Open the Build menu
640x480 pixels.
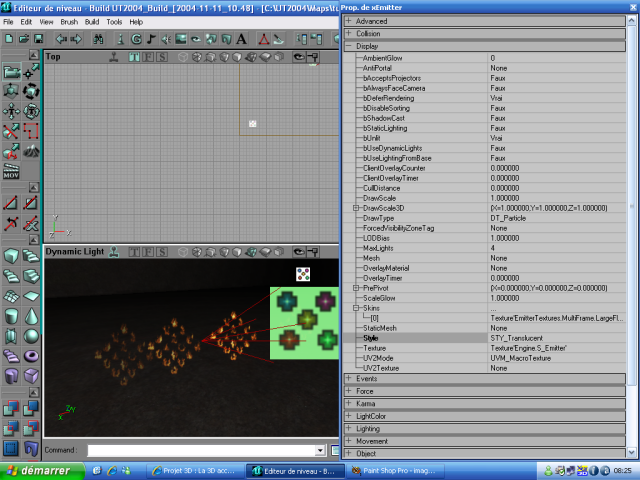pyautogui.click(x=92, y=21)
